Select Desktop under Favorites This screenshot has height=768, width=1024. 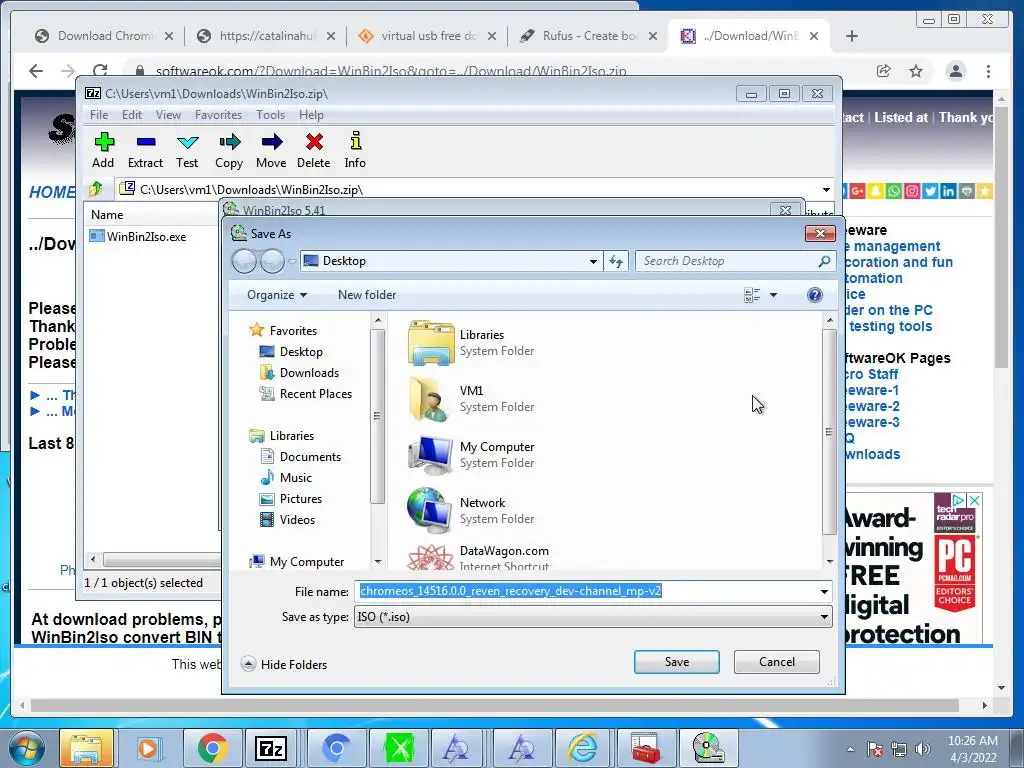click(x=291, y=352)
